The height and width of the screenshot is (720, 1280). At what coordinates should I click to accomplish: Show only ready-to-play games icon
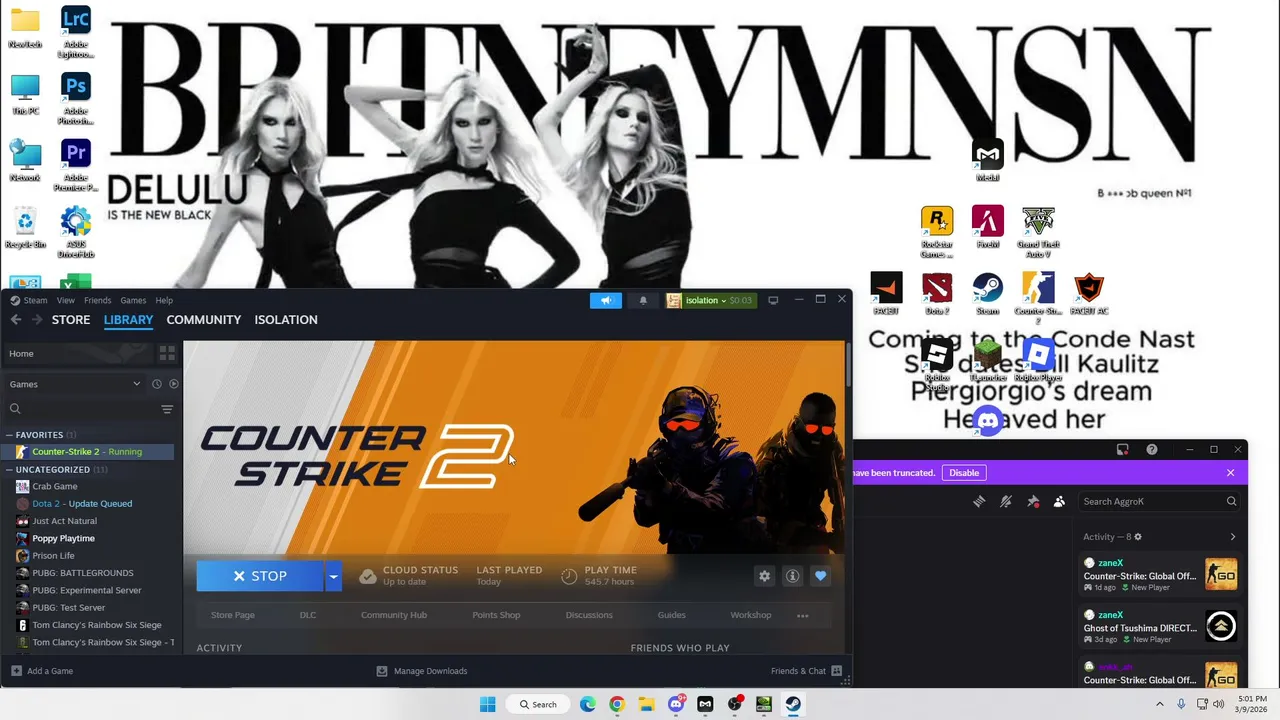[x=174, y=384]
